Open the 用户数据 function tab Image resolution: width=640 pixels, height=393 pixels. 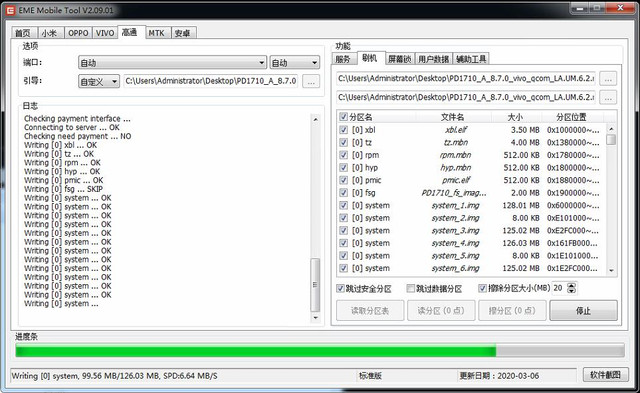[433, 59]
